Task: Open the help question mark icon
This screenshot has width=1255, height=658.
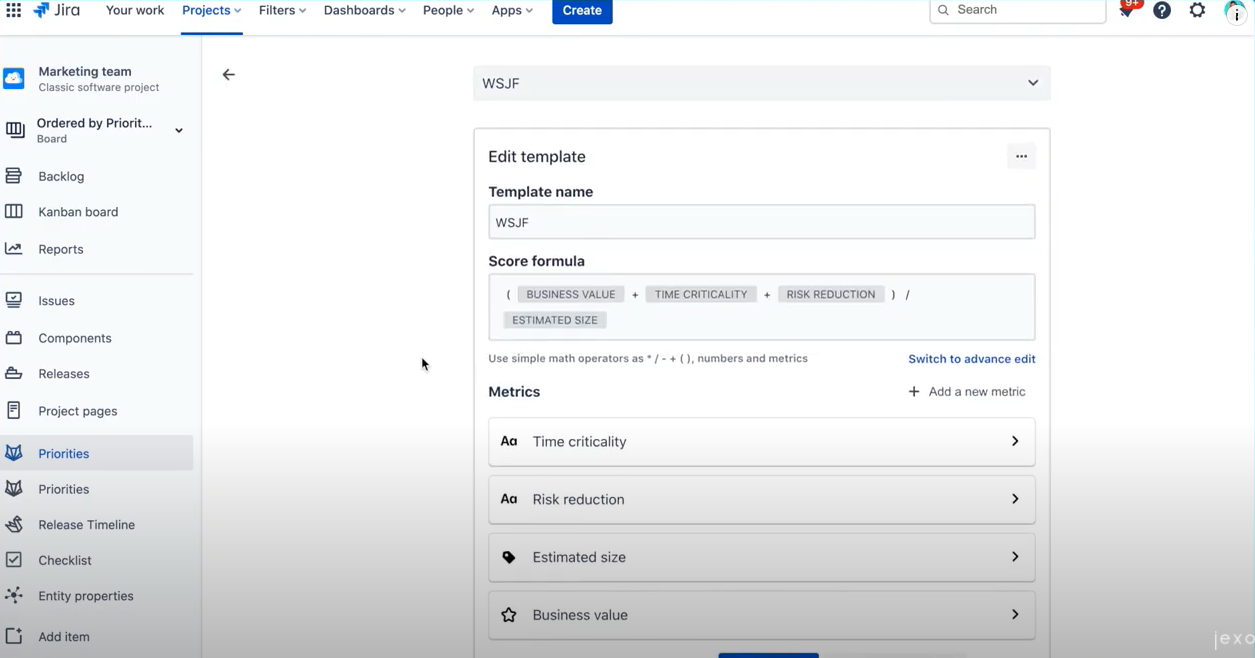Action: point(1161,10)
